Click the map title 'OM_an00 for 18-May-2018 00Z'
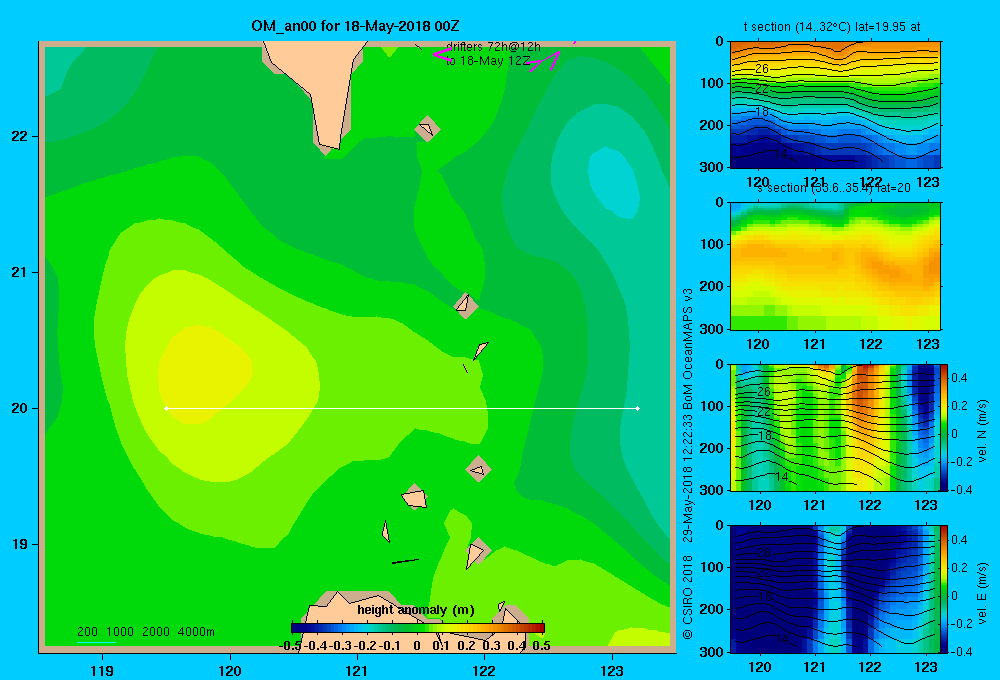The image size is (1000, 680). 355,26
